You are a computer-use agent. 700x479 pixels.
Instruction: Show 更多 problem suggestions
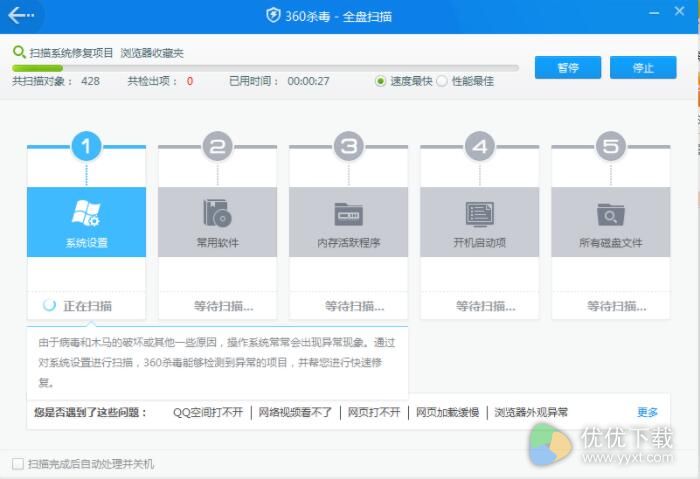click(647, 412)
